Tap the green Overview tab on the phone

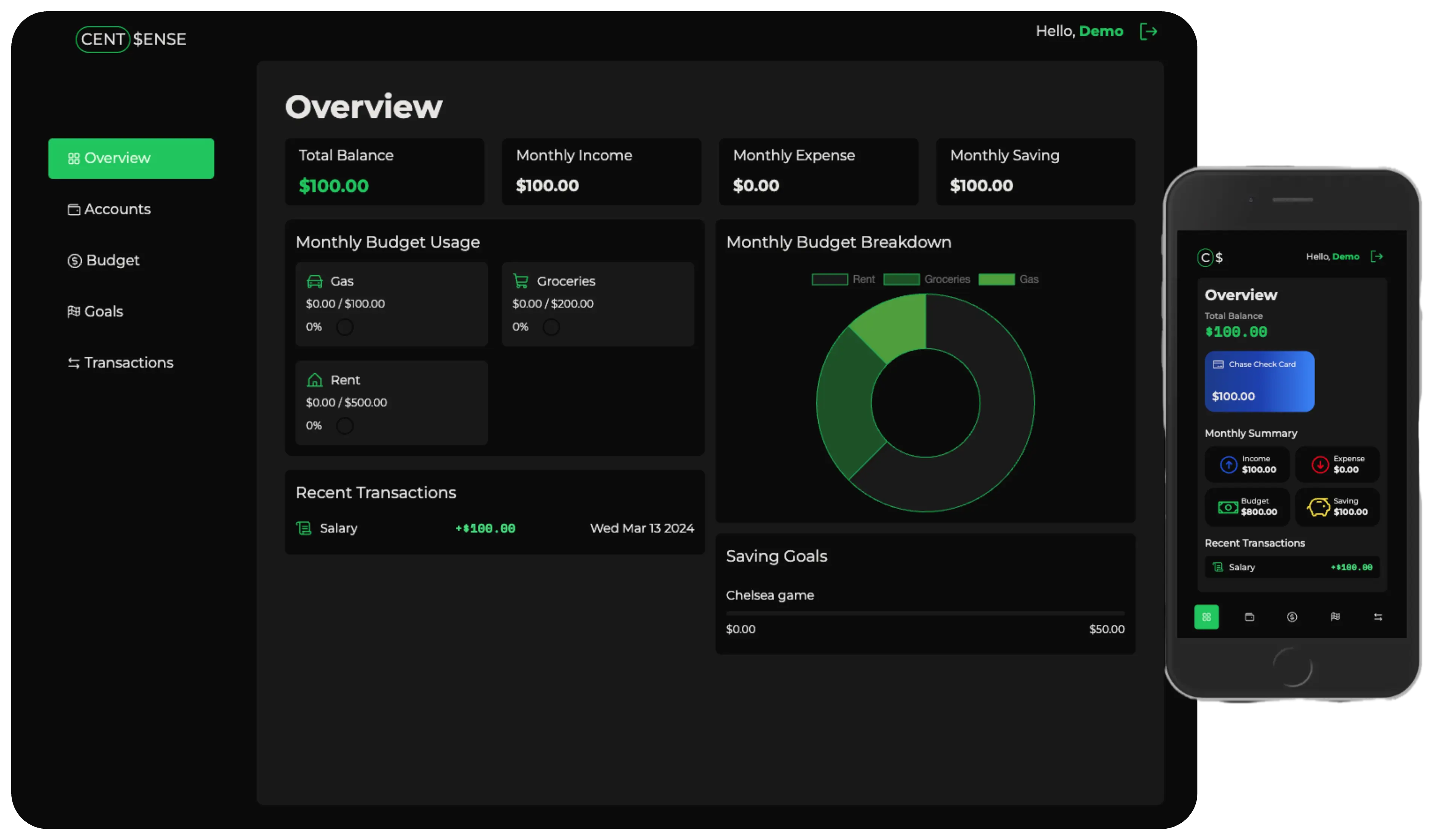(x=1207, y=617)
